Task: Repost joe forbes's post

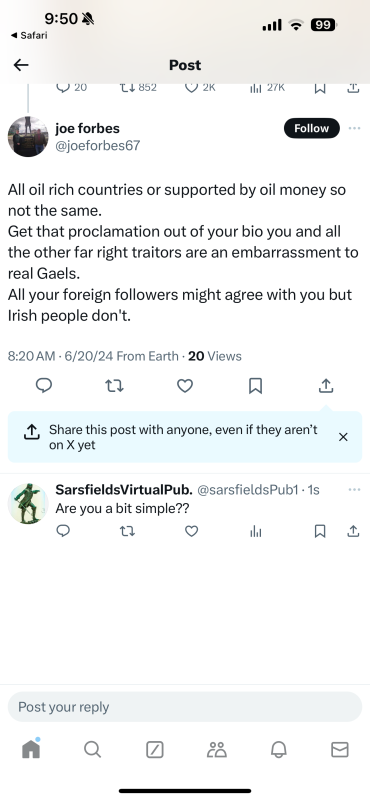Action: click(114, 386)
